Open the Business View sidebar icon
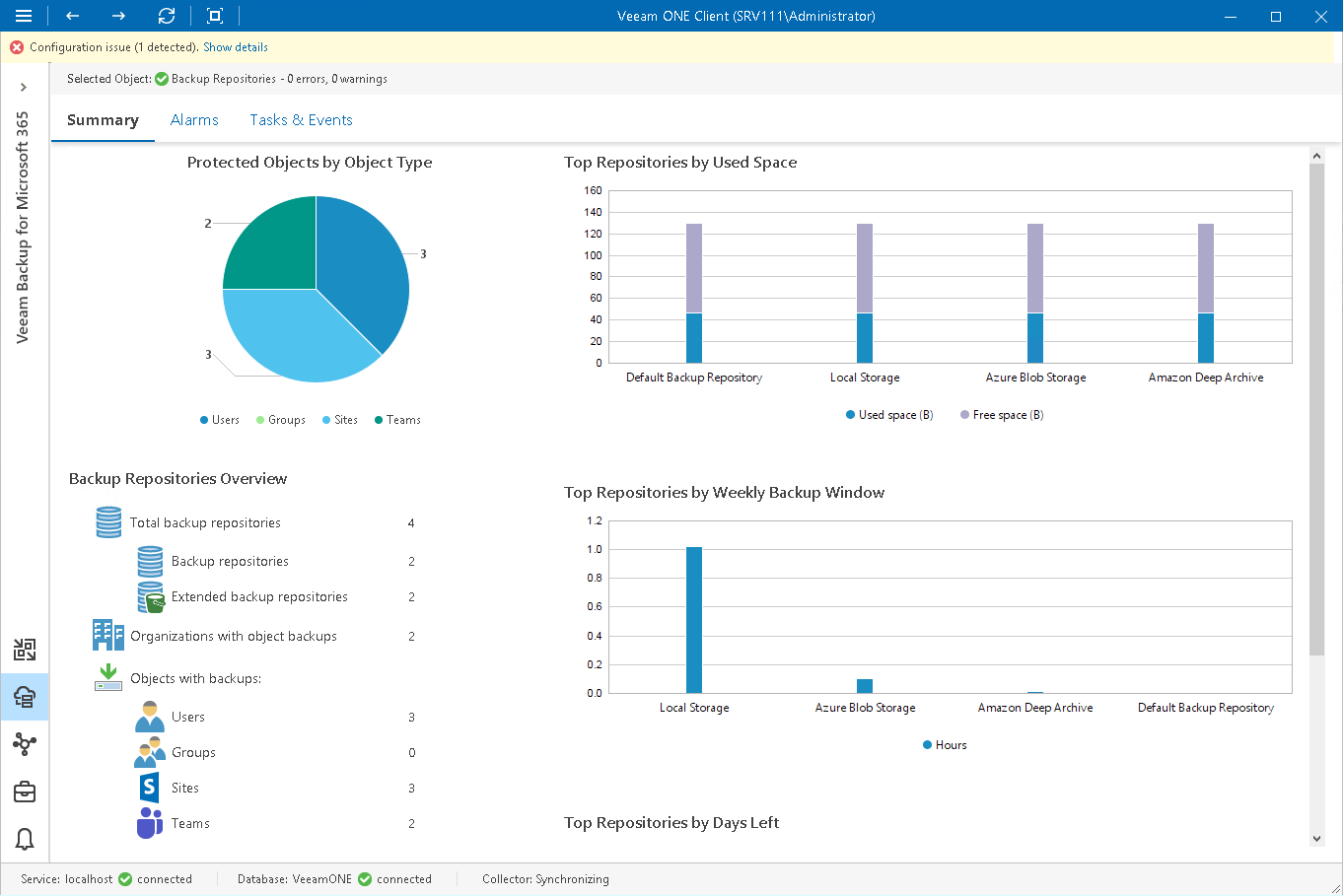 (25, 744)
